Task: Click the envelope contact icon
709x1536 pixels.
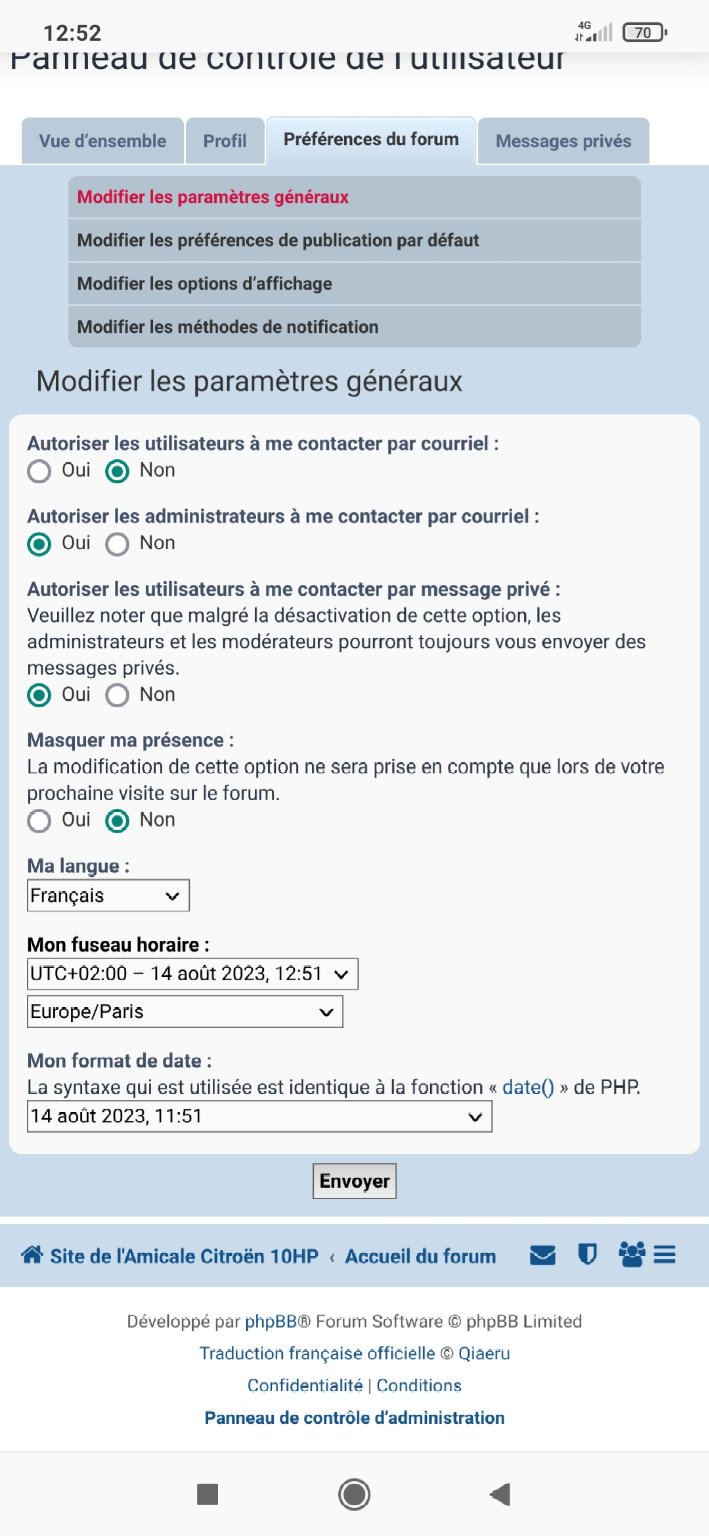Action: point(543,1255)
